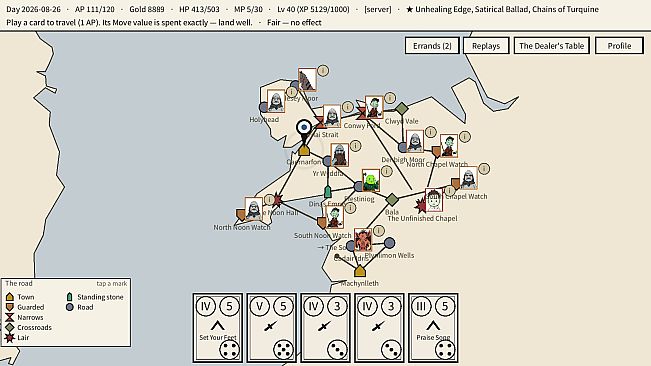The width and height of the screenshot is (651, 366).
Task: Open the North Chapel Watch goblin portrait
Action: click(449, 146)
